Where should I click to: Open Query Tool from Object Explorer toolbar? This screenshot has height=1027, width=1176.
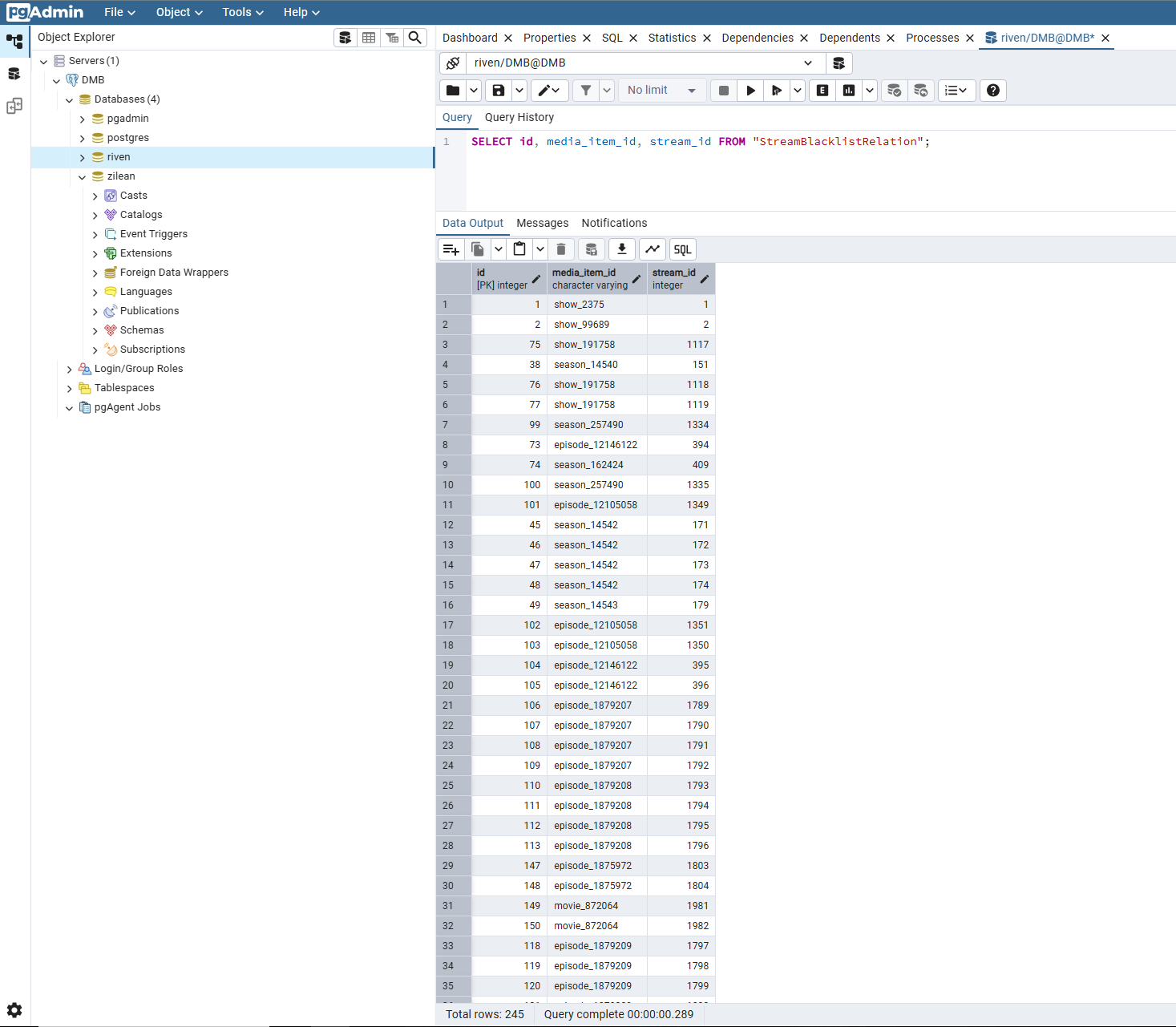point(346,38)
